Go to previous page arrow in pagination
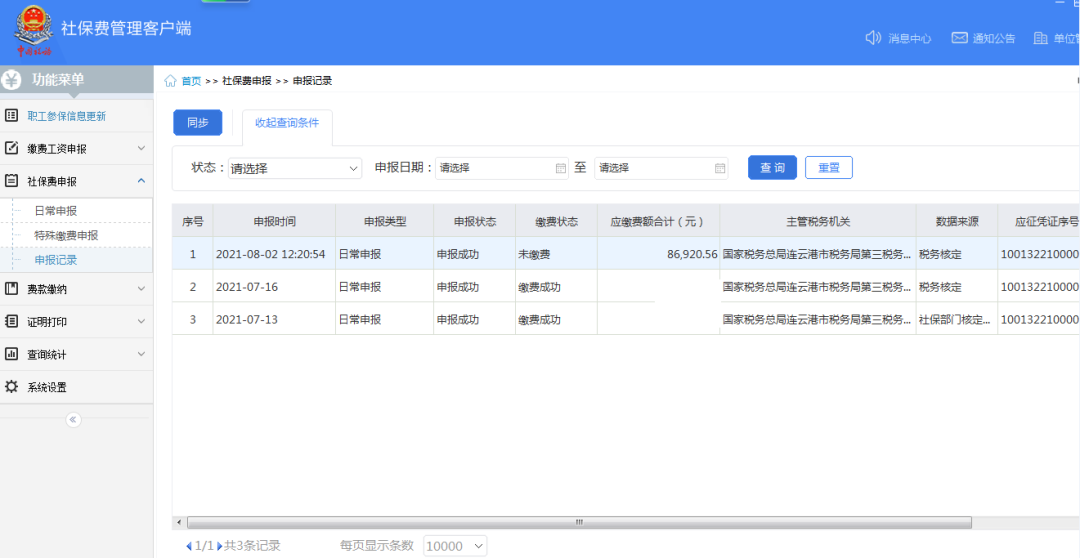Image resolution: width=1080 pixels, height=558 pixels. coord(189,546)
